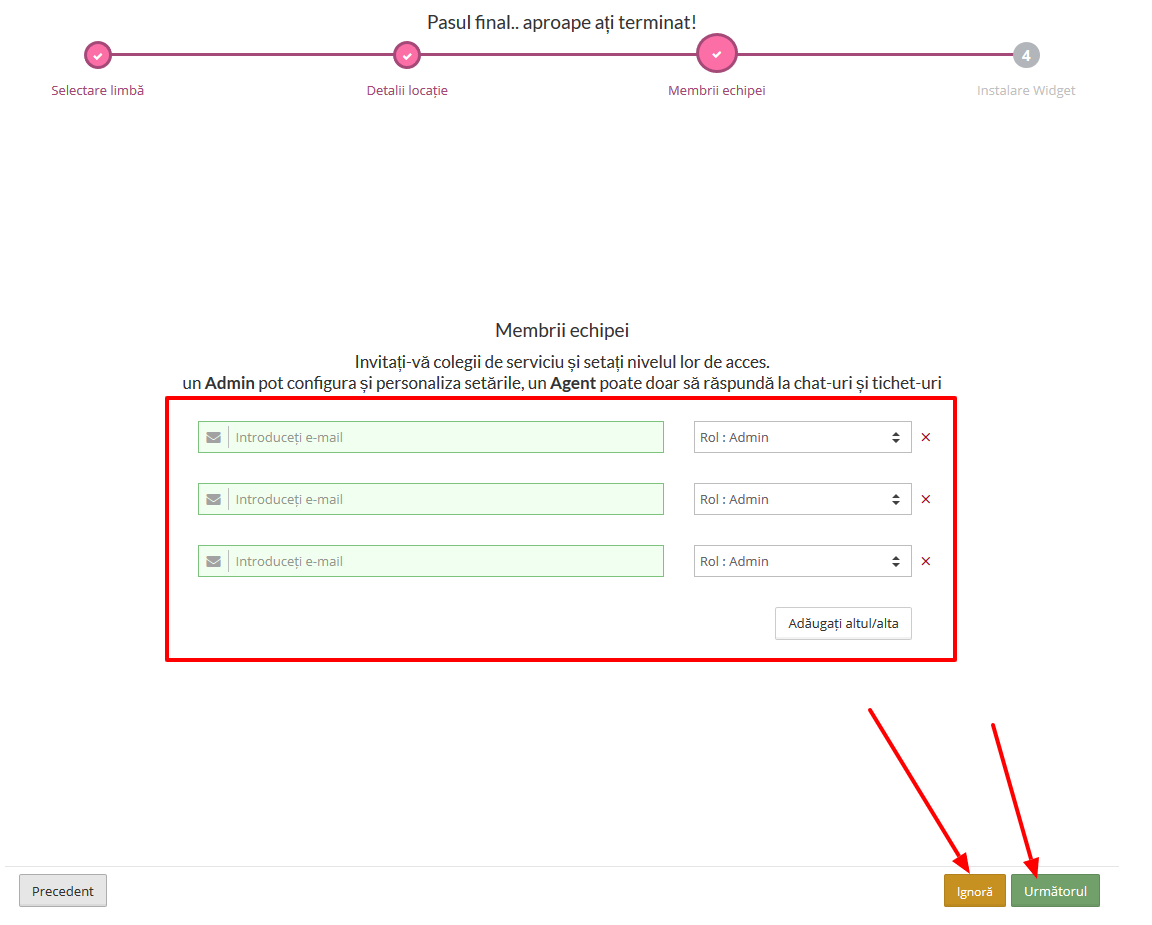Click the Membrii echipei active step circle
The width and height of the screenshot is (1152, 925).
pos(716,54)
